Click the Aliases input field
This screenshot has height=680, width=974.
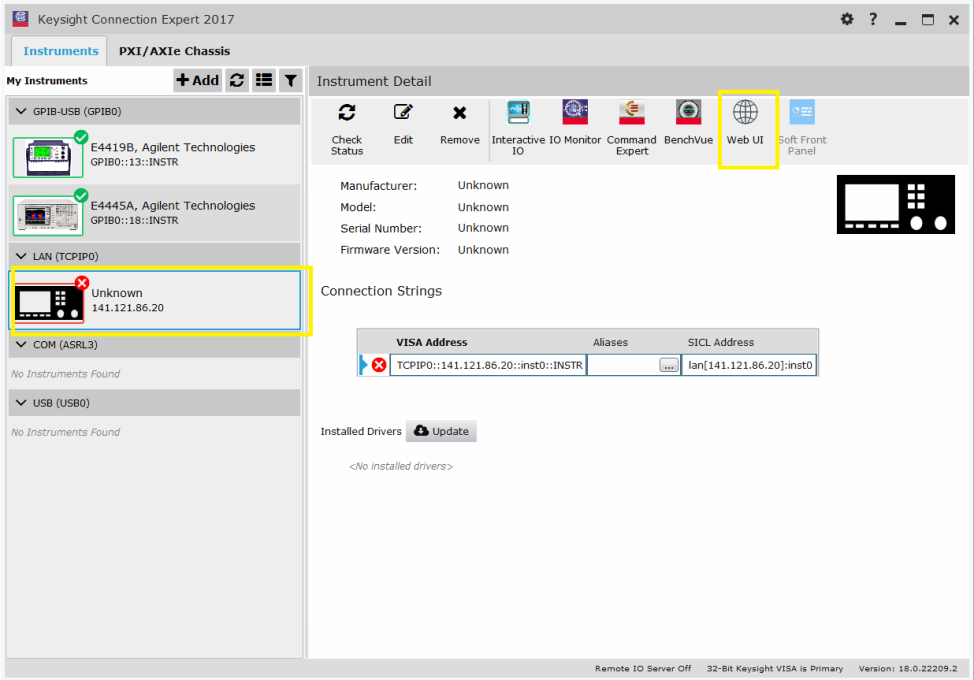623,365
